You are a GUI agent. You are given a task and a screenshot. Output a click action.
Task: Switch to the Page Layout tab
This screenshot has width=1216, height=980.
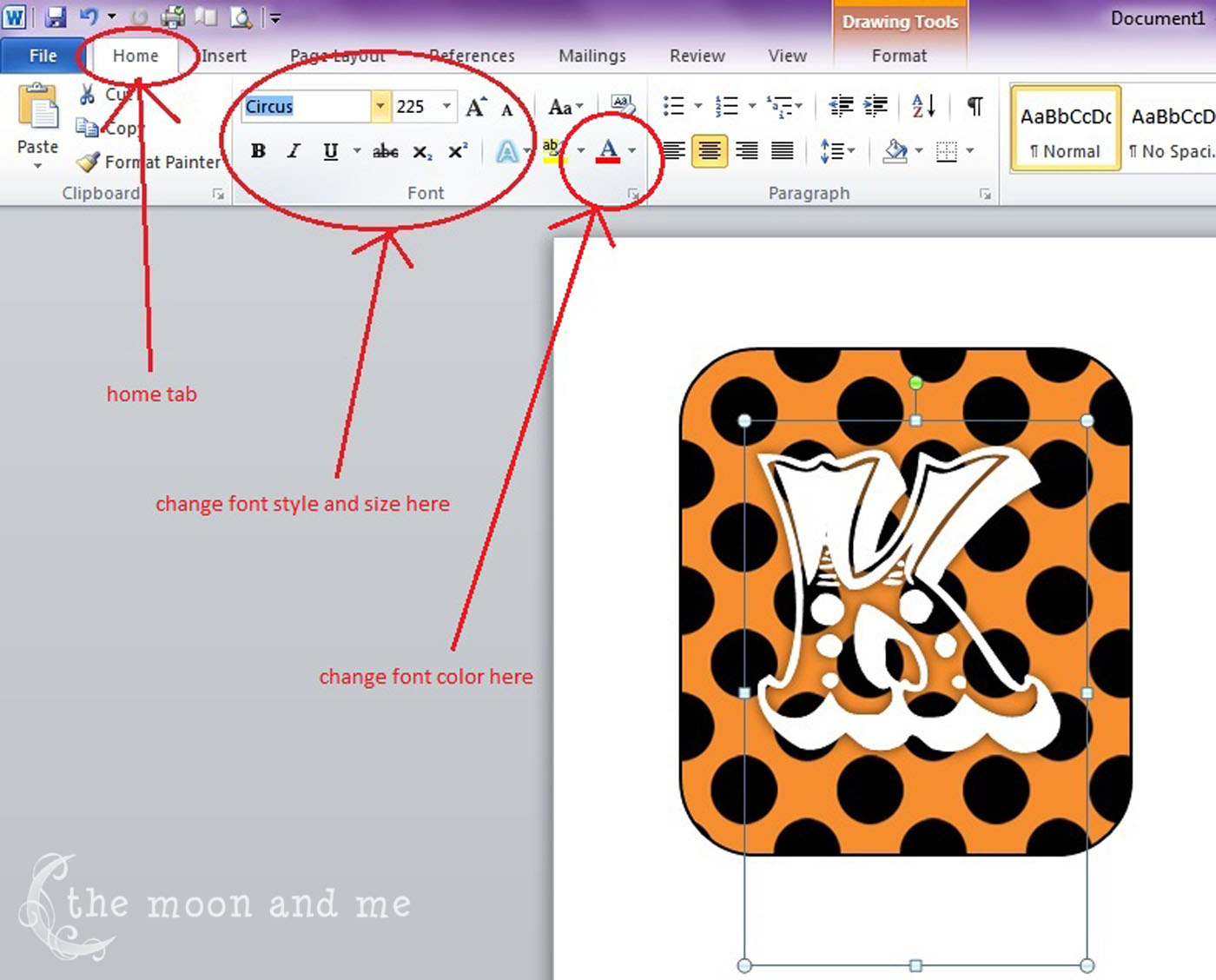[338, 55]
